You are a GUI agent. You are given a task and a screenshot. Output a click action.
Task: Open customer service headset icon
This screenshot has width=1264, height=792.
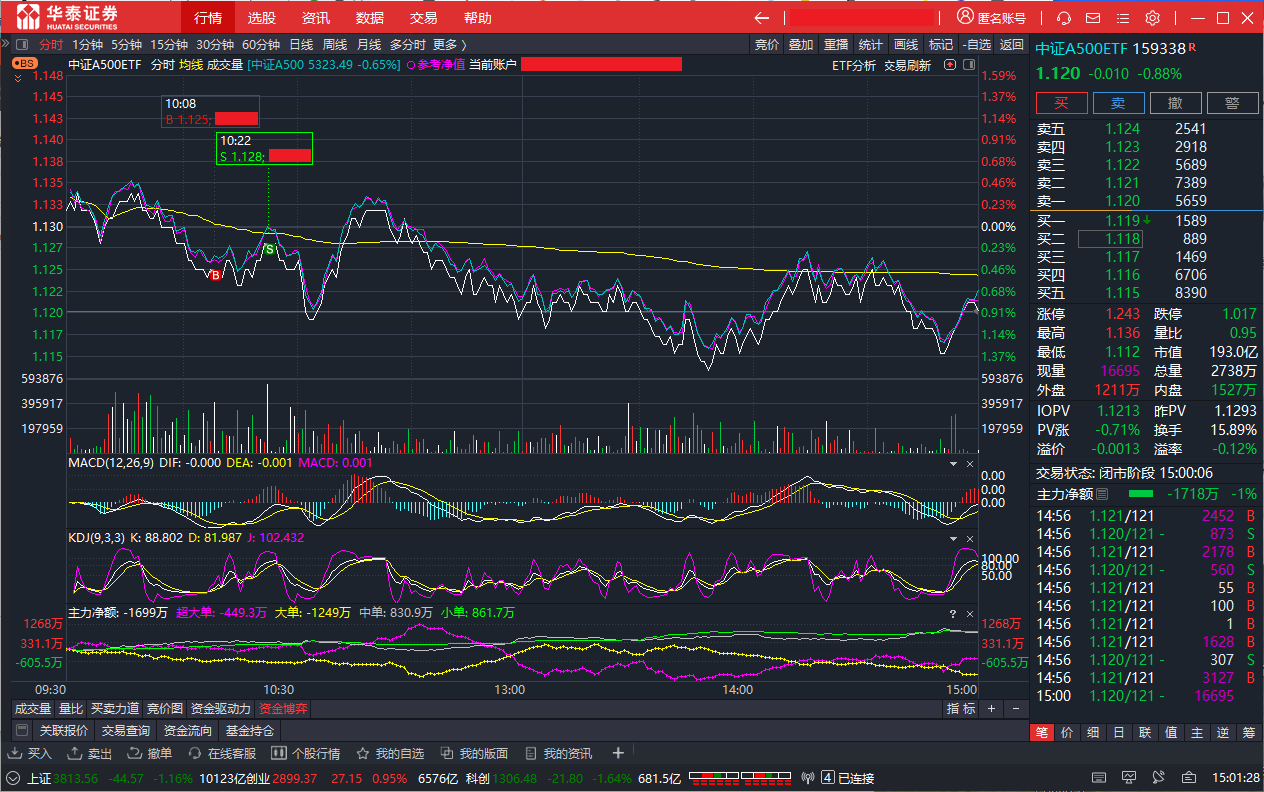pyautogui.click(x=1064, y=18)
